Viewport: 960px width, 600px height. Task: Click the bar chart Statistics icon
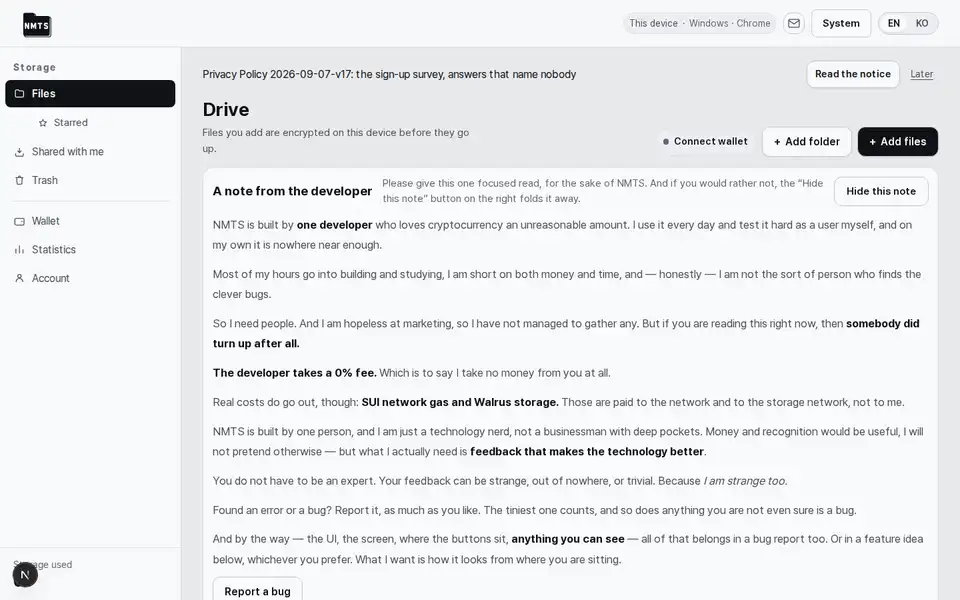(20, 250)
